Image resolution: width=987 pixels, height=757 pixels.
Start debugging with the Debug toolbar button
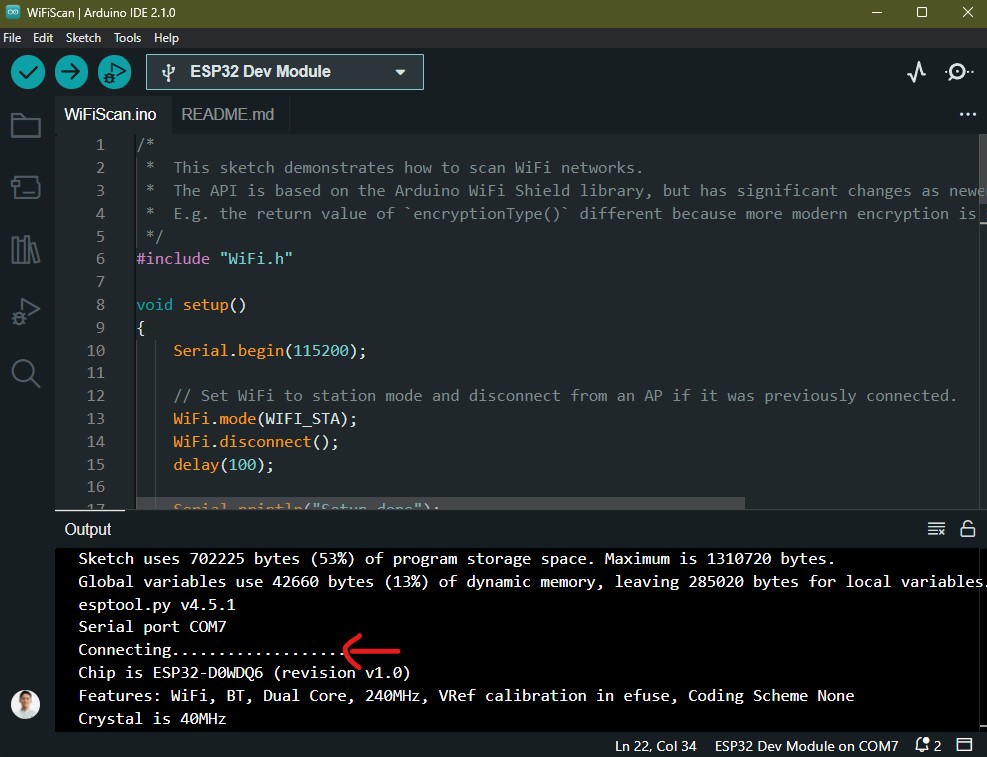pyautogui.click(x=114, y=72)
